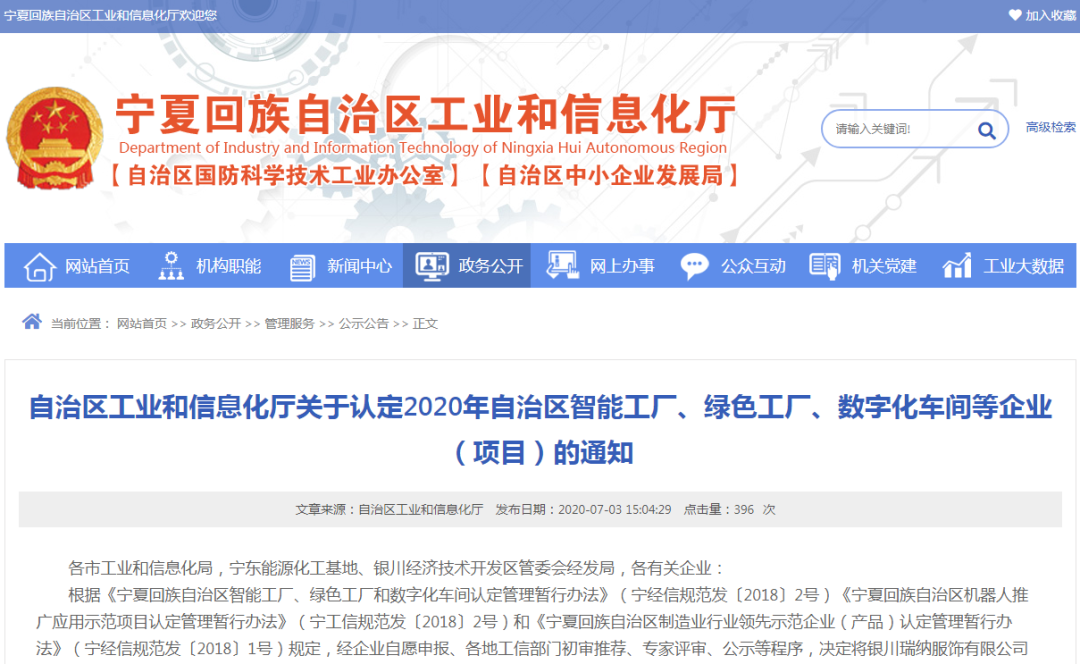Click the home icon in navigation bar
1080x664 pixels.
[x=39, y=265]
